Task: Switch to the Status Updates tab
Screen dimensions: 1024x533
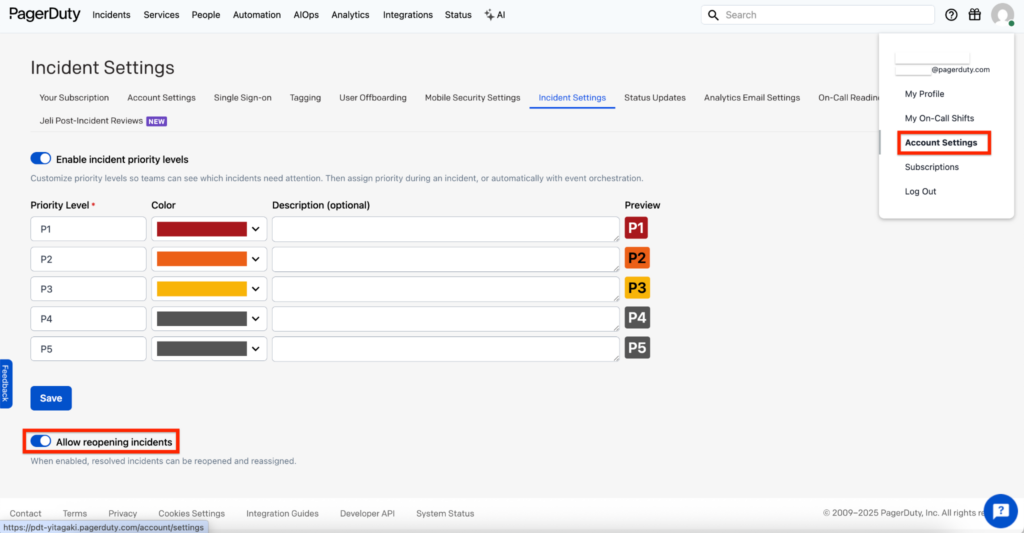Action: click(655, 98)
